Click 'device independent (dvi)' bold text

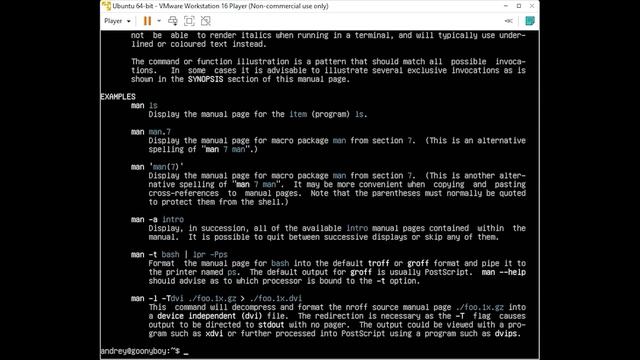click(x=210, y=316)
